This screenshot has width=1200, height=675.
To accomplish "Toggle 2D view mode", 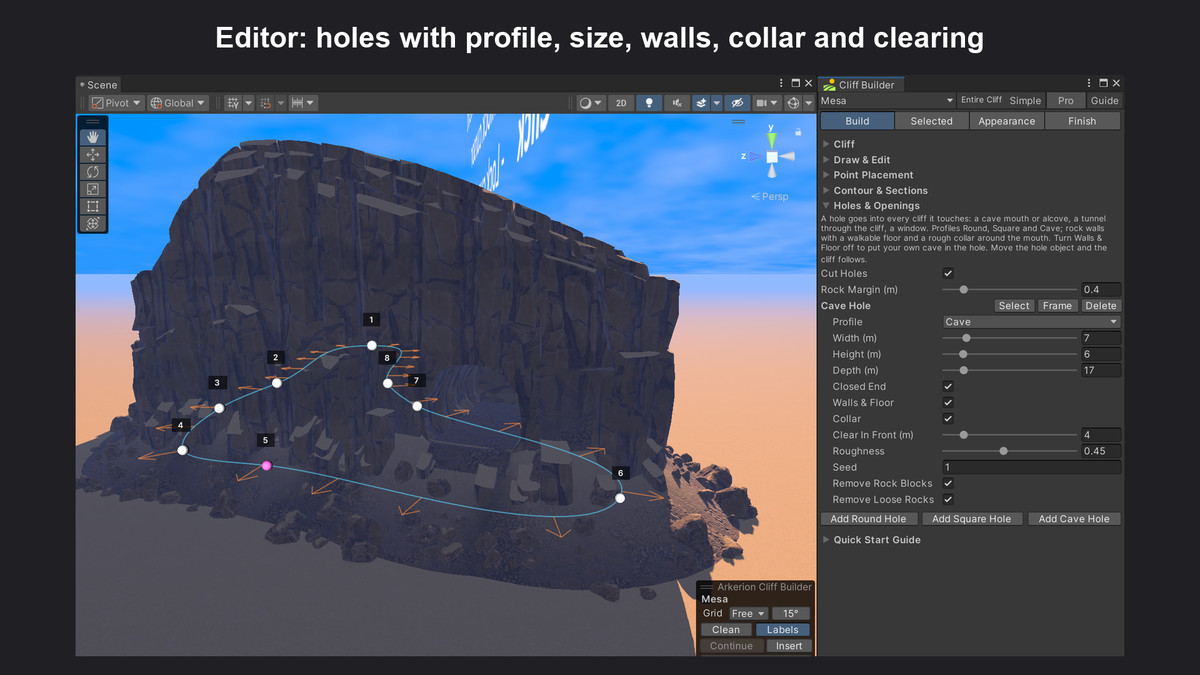I will 621,103.
